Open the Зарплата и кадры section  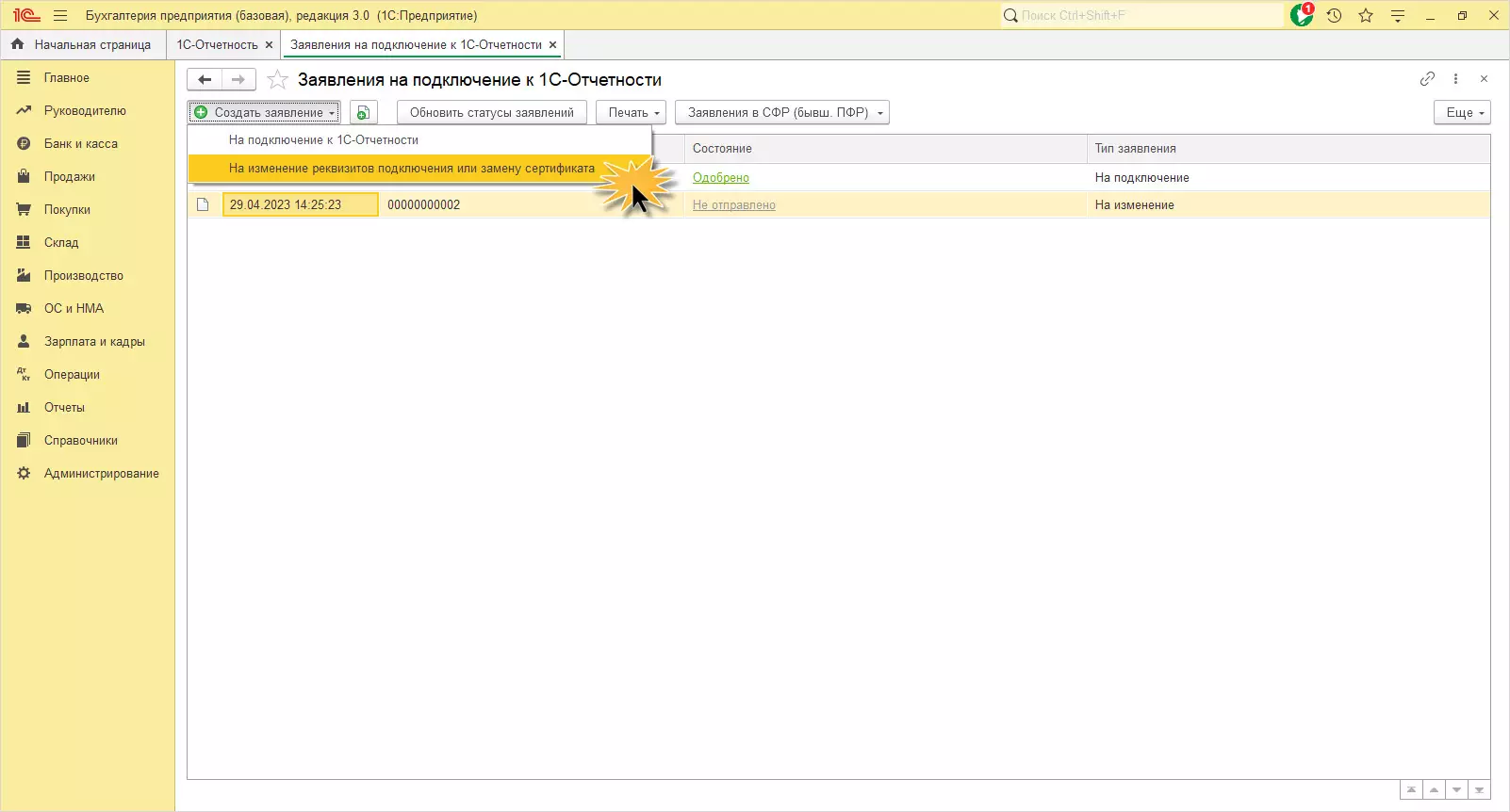[x=94, y=342]
